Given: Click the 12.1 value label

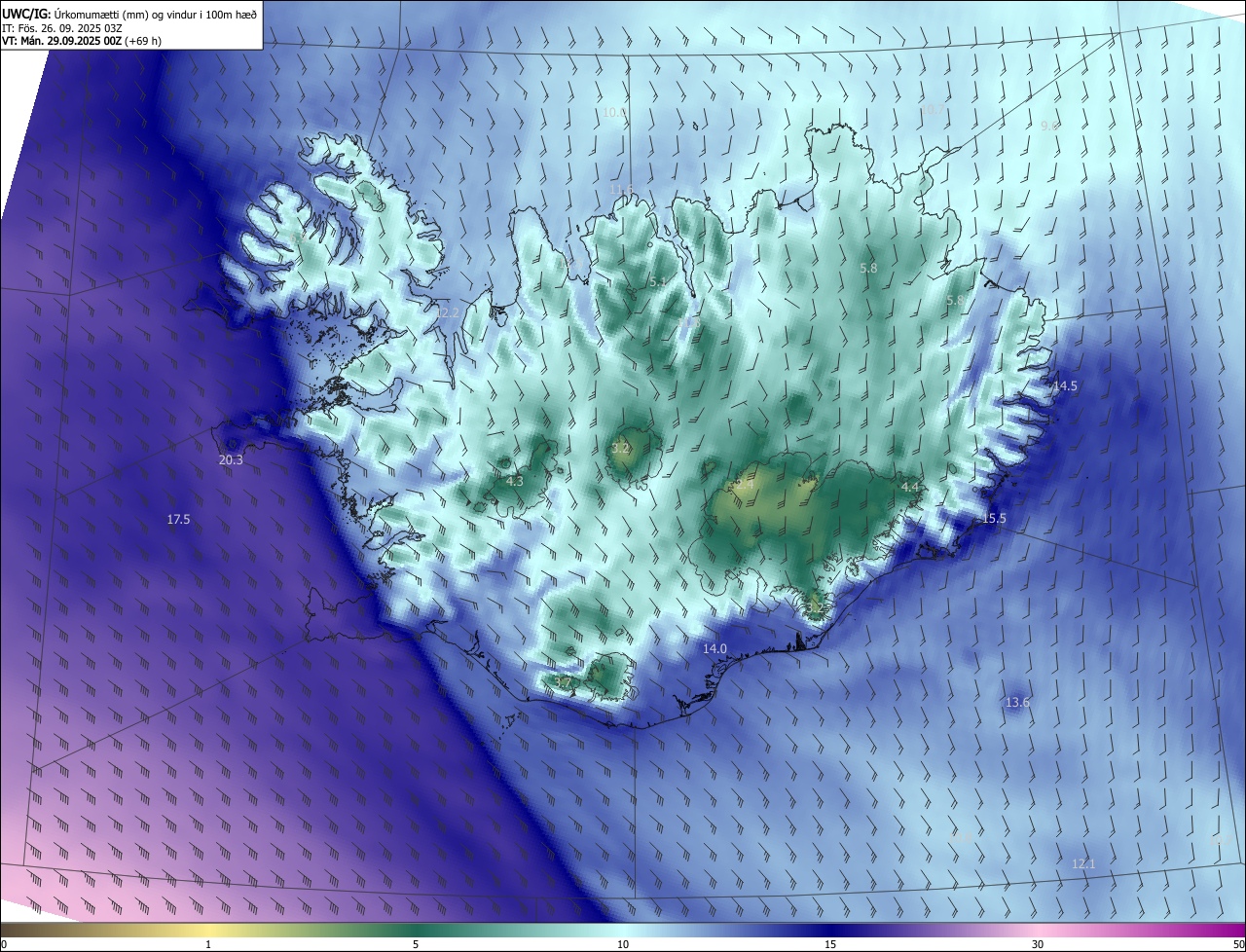Looking at the screenshot, I should pyautogui.click(x=1083, y=863).
